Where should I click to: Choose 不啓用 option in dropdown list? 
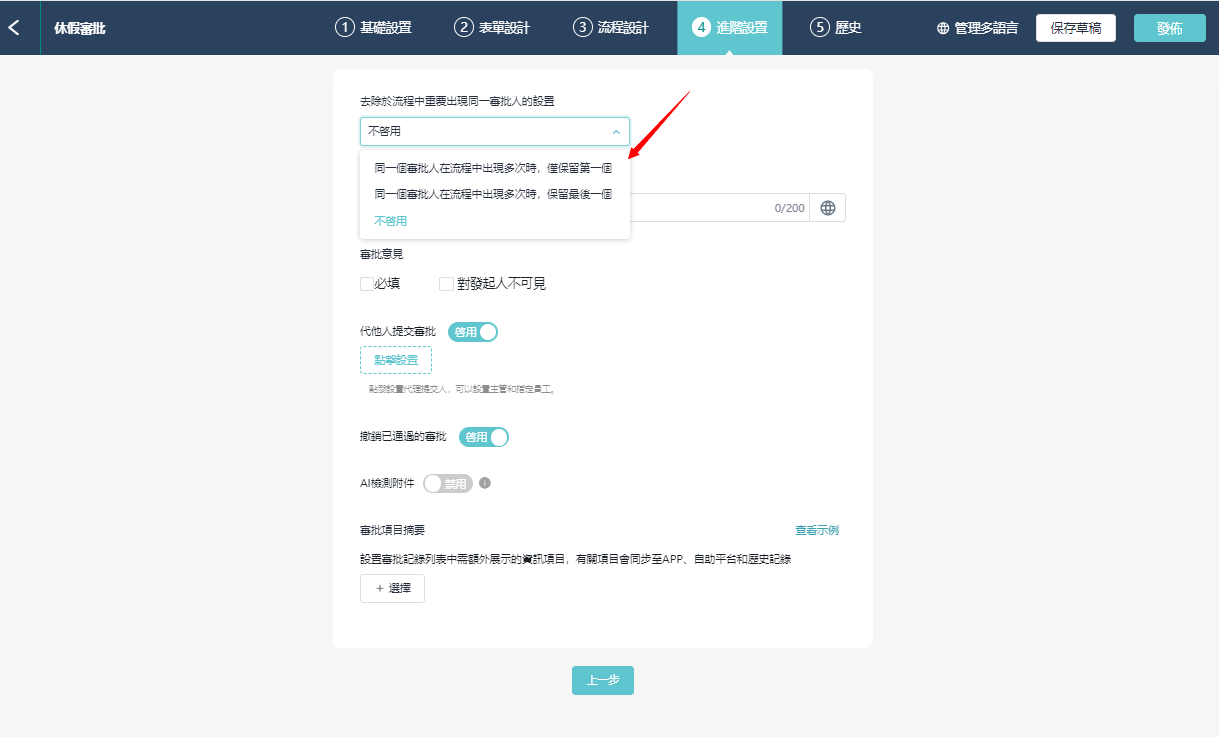click(x=391, y=221)
